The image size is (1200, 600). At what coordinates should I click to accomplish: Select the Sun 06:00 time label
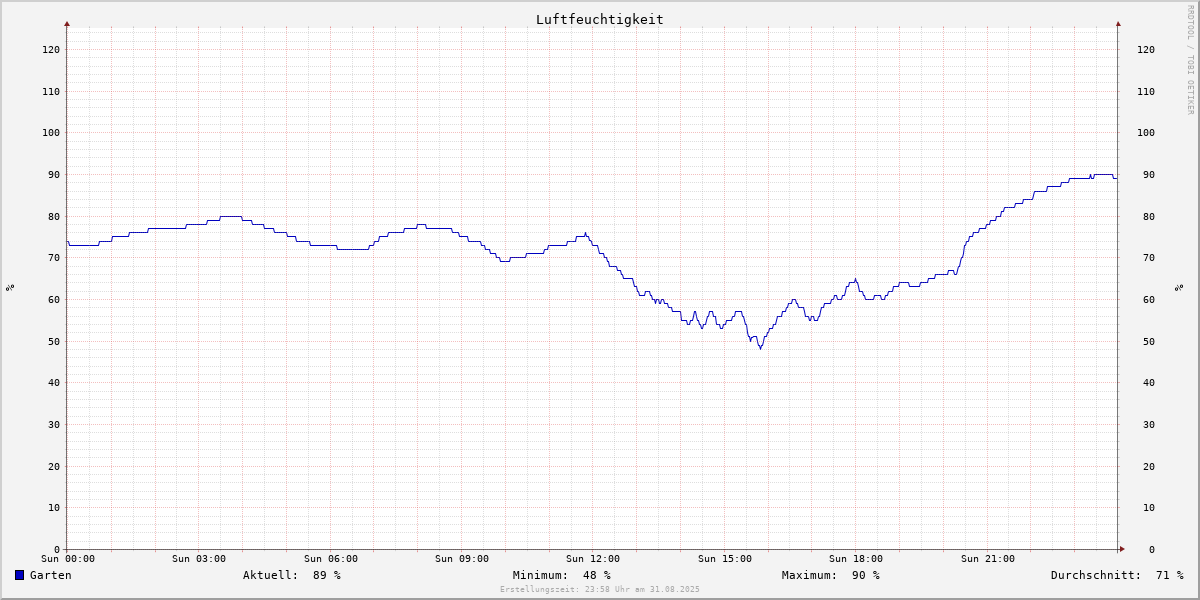tap(330, 559)
